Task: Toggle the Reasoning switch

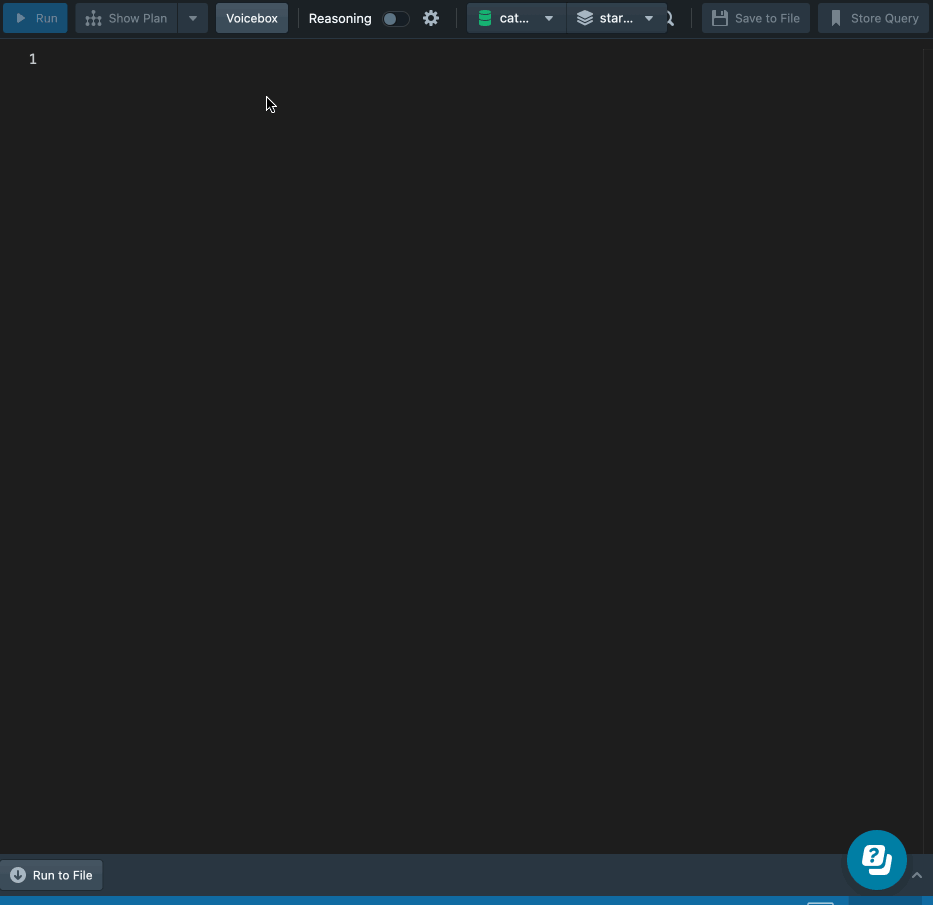Action: point(396,19)
